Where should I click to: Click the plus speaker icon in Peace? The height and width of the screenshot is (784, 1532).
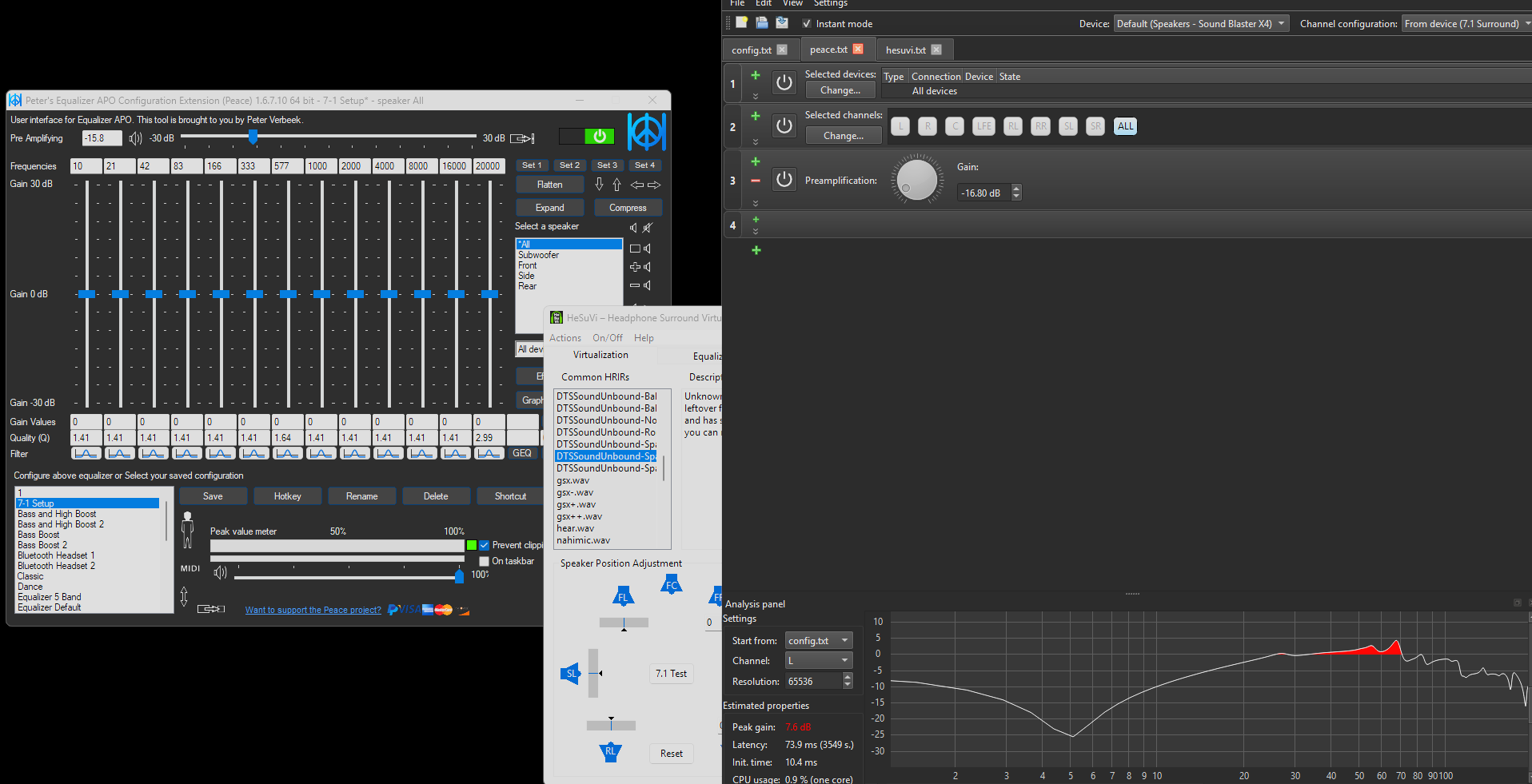(640, 267)
